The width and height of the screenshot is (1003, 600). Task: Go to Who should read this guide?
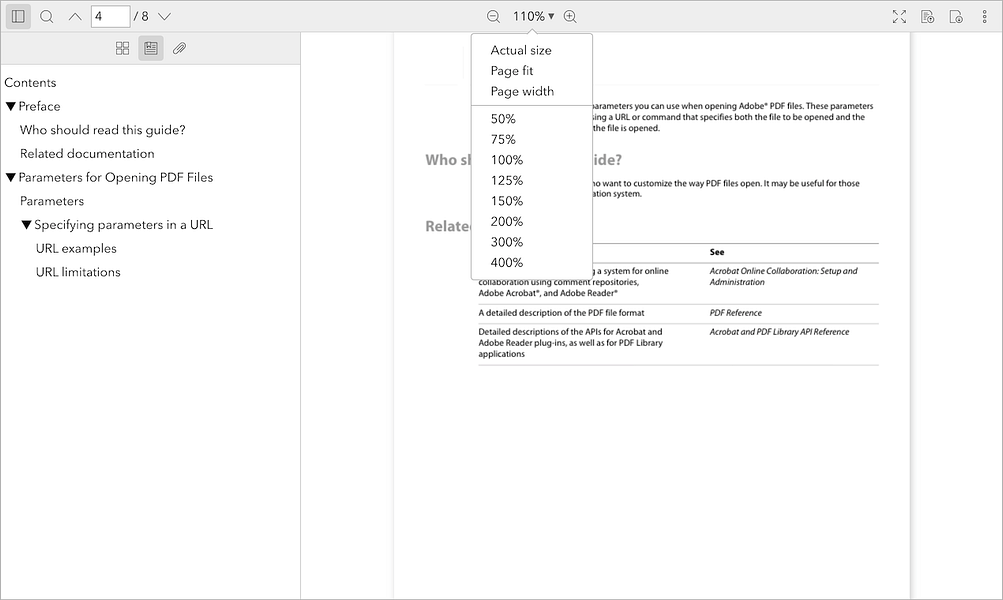pos(102,130)
